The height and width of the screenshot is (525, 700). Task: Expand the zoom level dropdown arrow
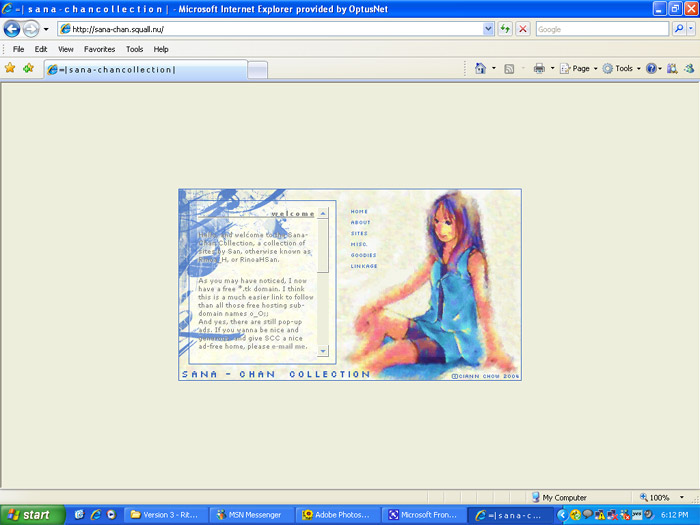(x=682, y=497)
